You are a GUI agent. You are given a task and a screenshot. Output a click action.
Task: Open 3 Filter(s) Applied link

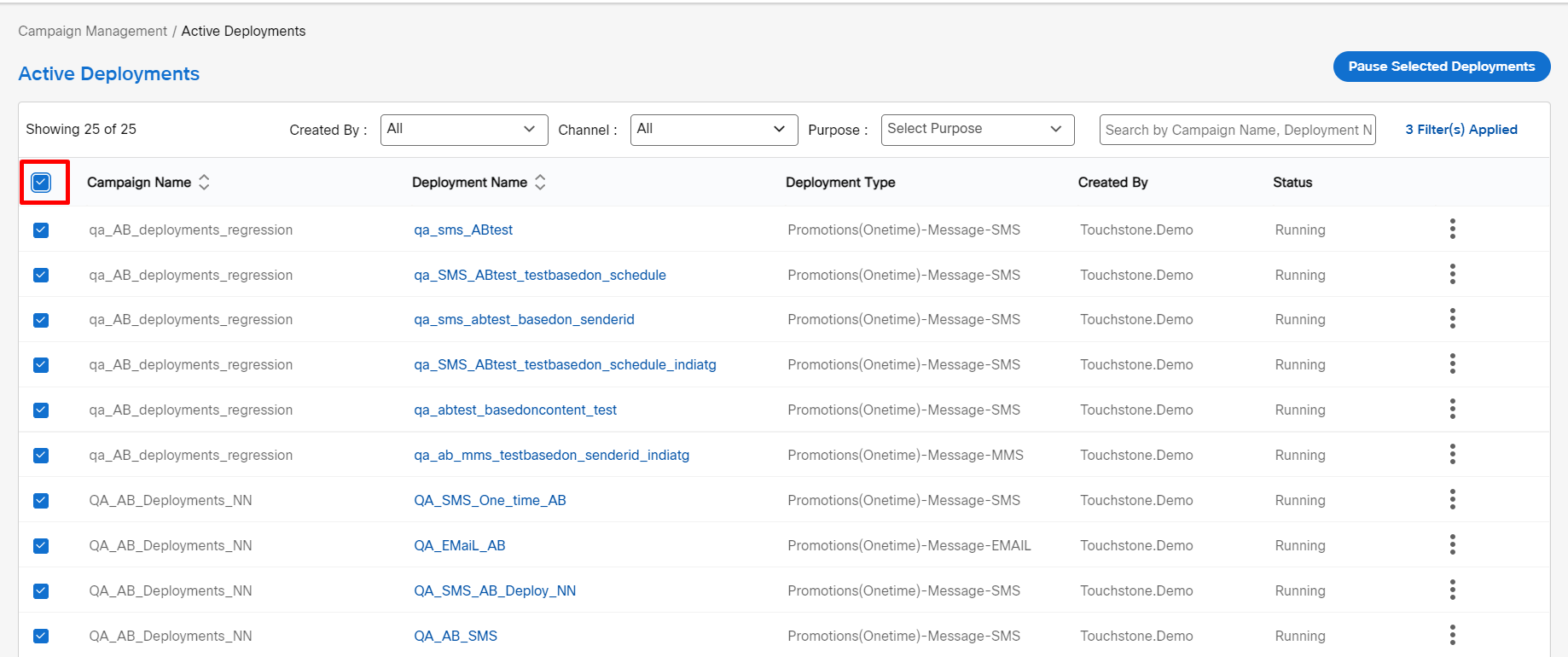(x=1461, y=130)
